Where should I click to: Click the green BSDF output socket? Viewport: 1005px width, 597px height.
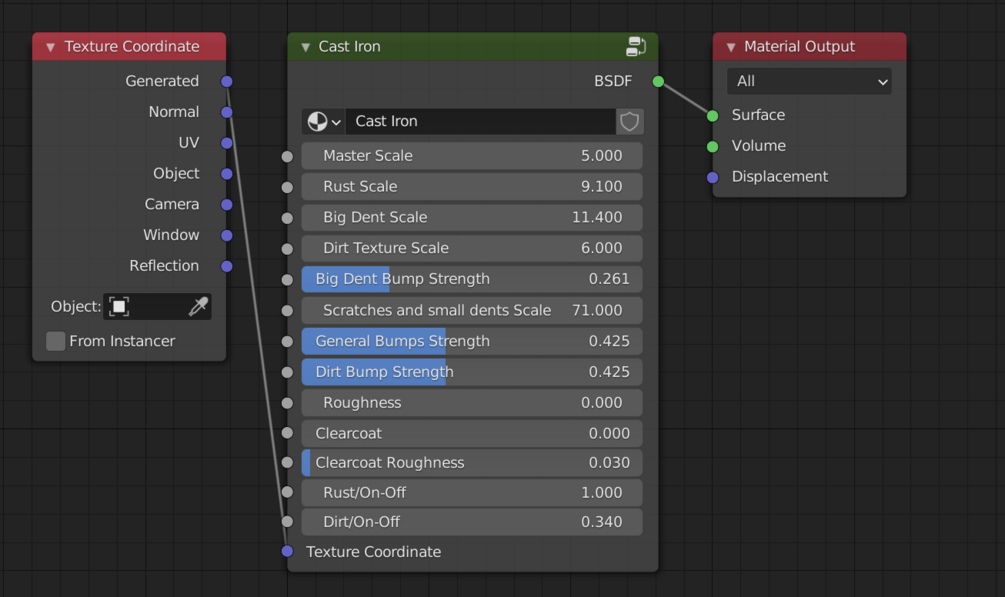click(658, 81)
